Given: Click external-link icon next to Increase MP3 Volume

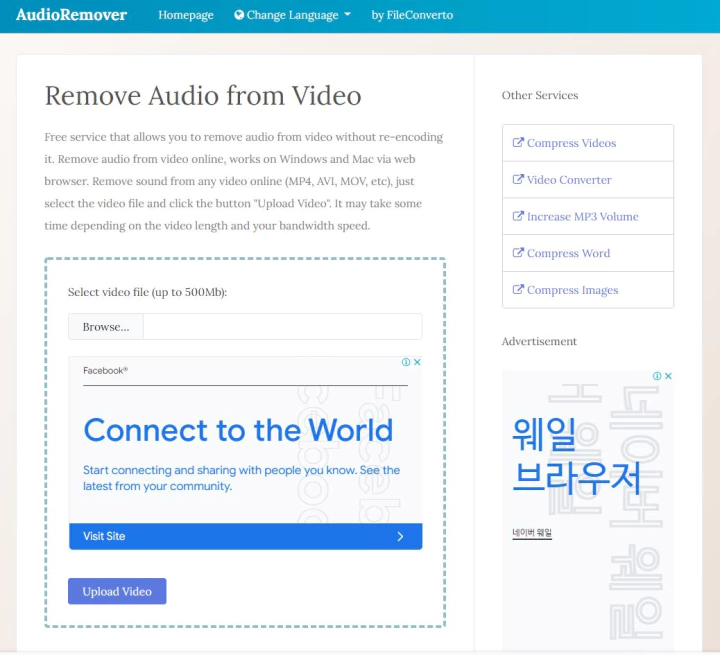Looking at the screenshot, I should pyautogui.click(x=518, y=216).
